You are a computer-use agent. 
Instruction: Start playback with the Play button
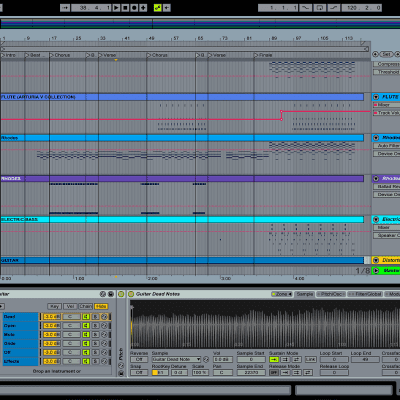[116, 8]
